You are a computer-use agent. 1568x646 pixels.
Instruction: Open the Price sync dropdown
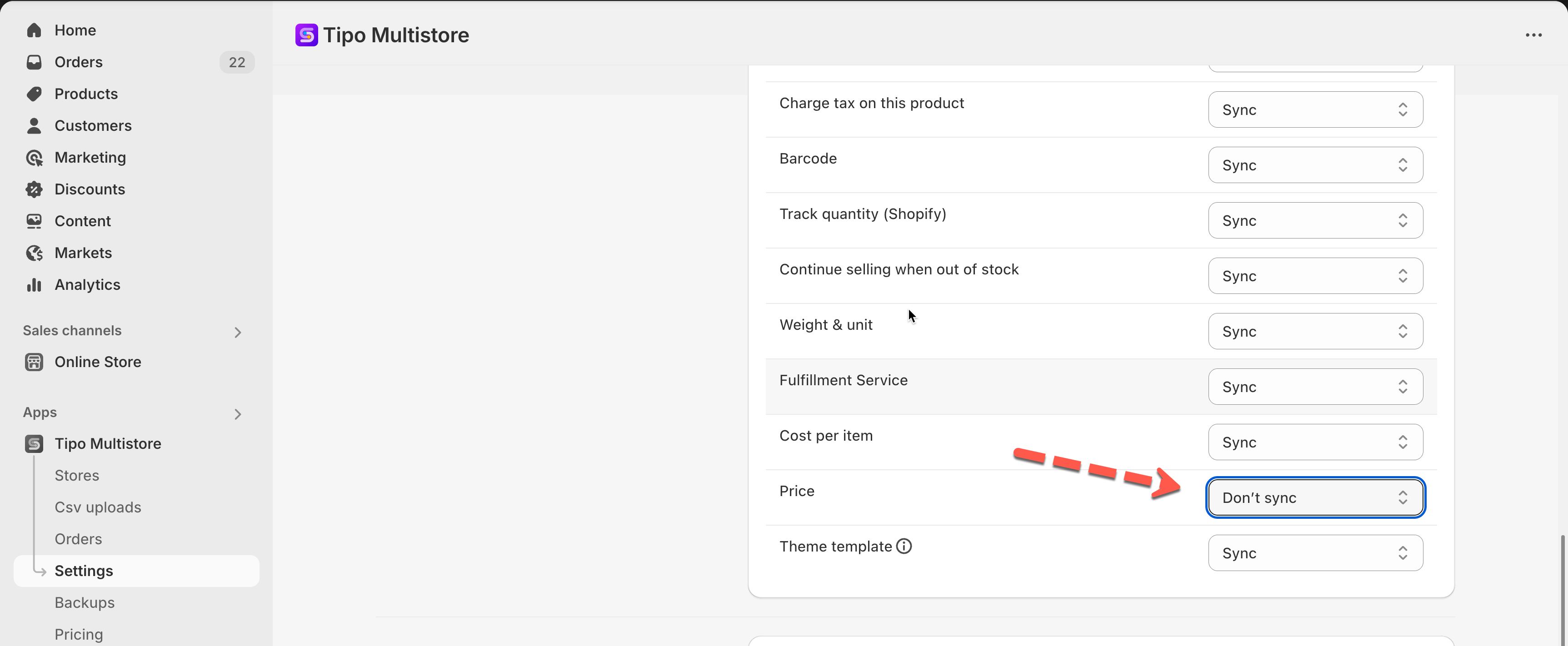coord(1315,497)
